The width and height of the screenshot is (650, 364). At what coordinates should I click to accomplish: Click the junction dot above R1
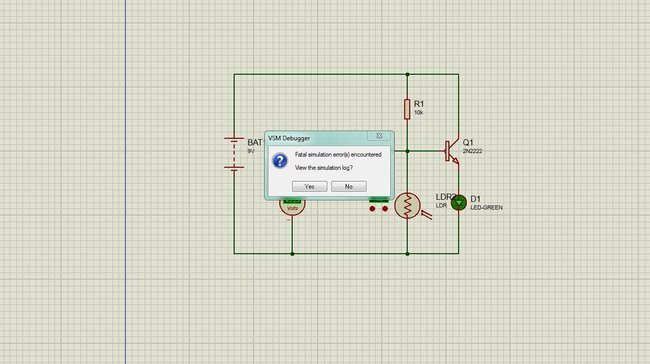tap(407, 75)
